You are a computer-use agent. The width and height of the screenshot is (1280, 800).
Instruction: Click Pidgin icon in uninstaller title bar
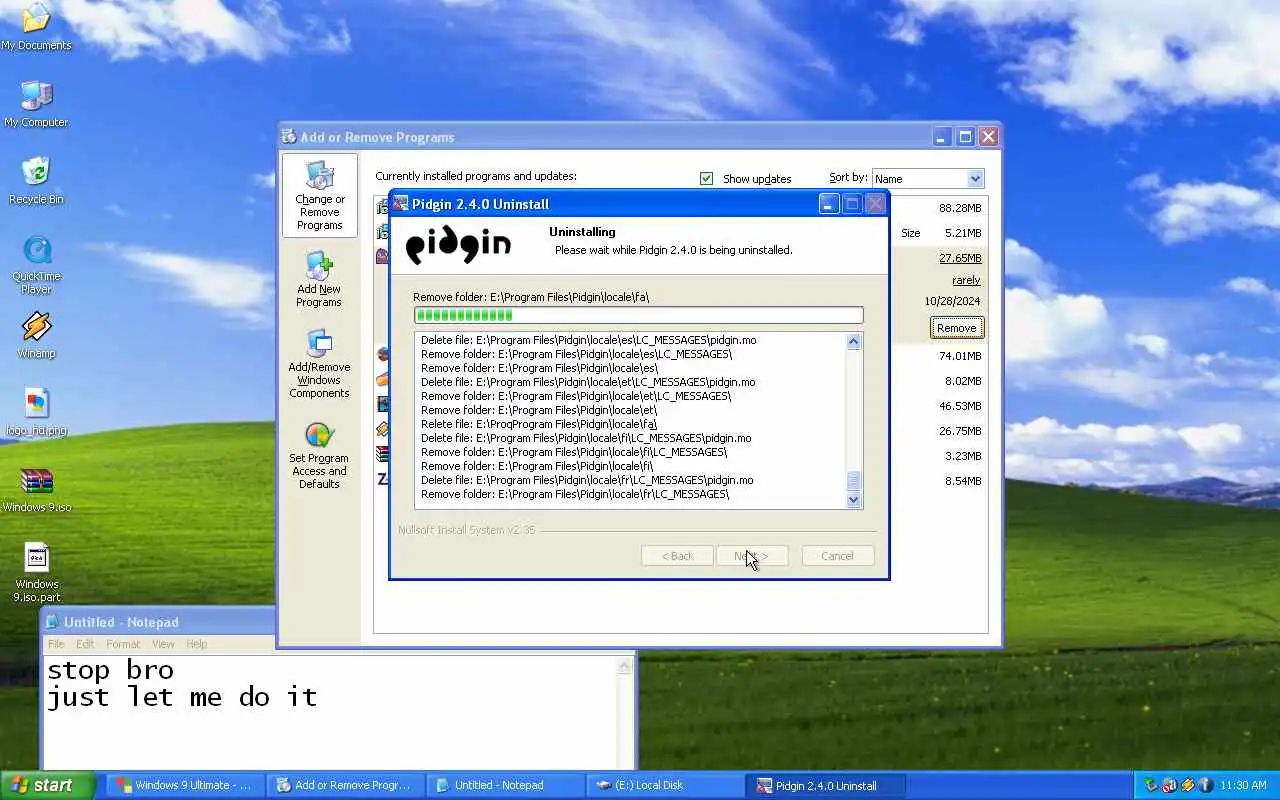400,204
